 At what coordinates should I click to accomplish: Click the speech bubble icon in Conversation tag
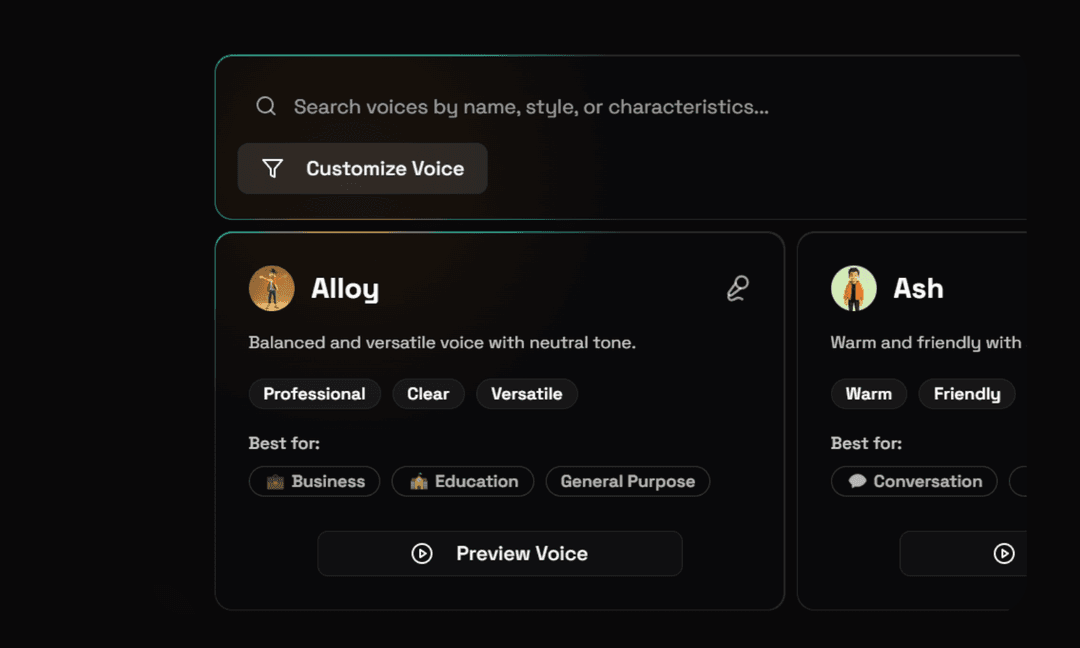click(857, 482)
